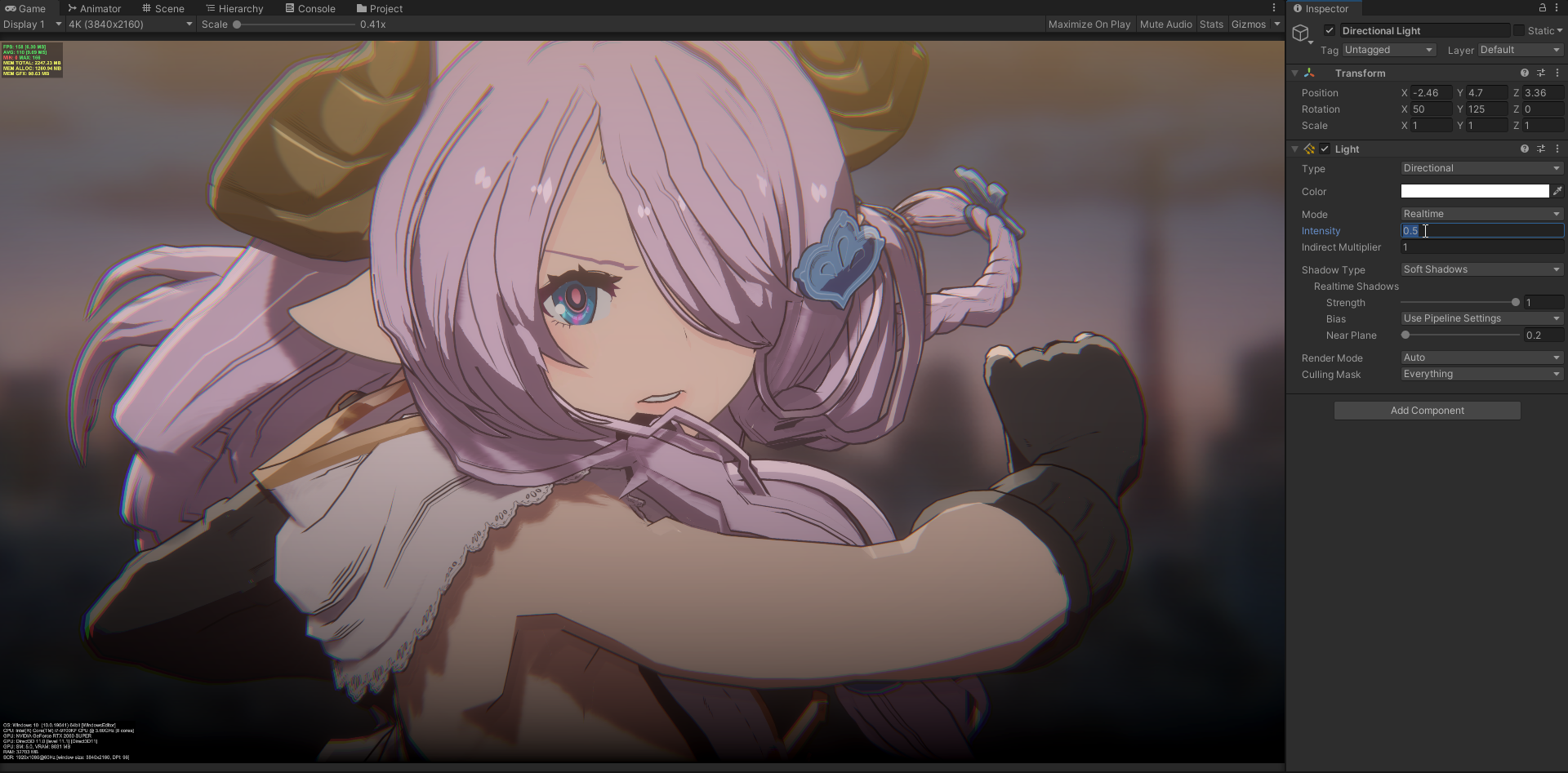Select the Inspector tab
1568x773 pixels.
tap(1323, 9)
